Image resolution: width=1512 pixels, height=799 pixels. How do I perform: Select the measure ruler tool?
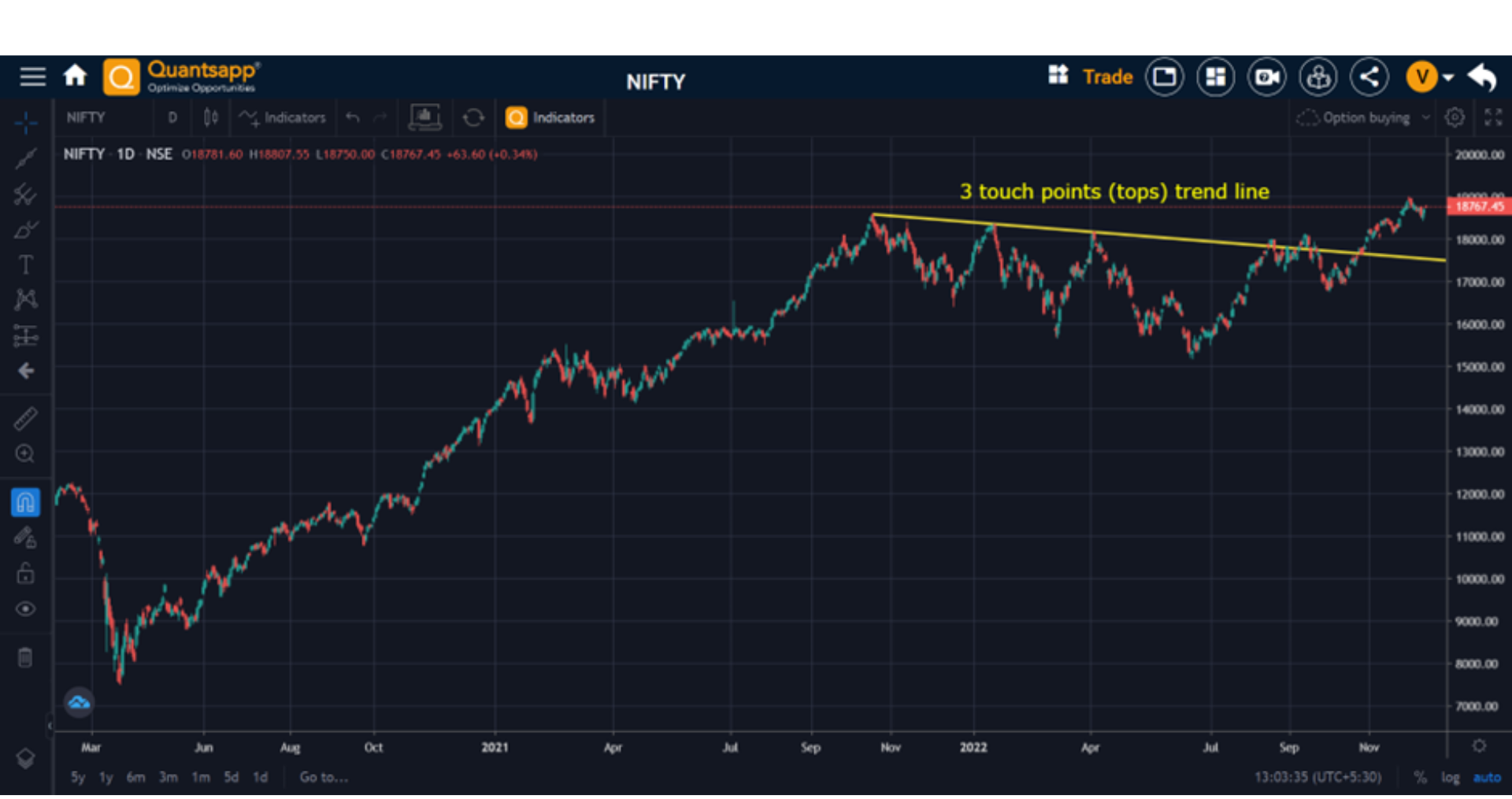tap(25, 418)
